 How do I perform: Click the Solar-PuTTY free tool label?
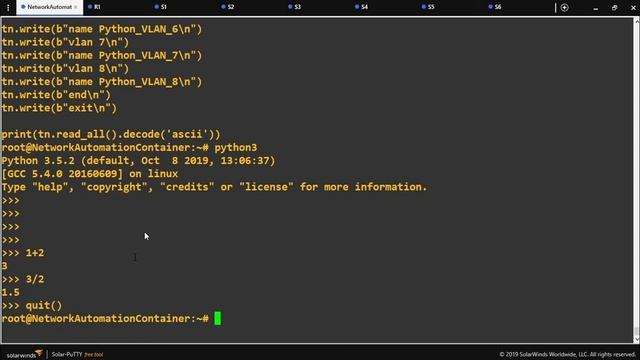click(x=77, y=354)
